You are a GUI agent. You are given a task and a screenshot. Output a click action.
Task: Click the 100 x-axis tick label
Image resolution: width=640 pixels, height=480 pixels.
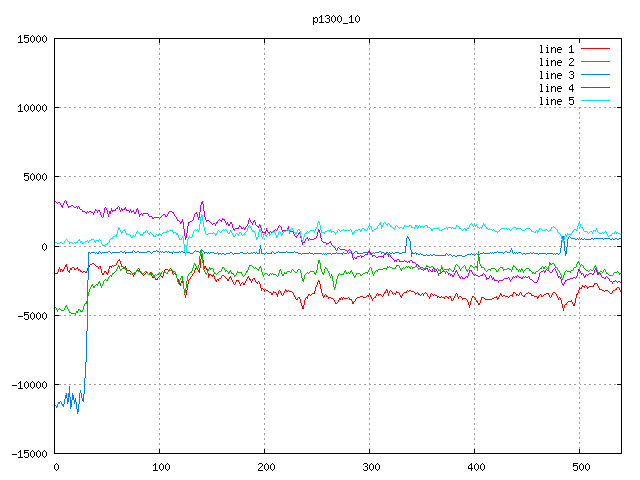pos(160,467)
